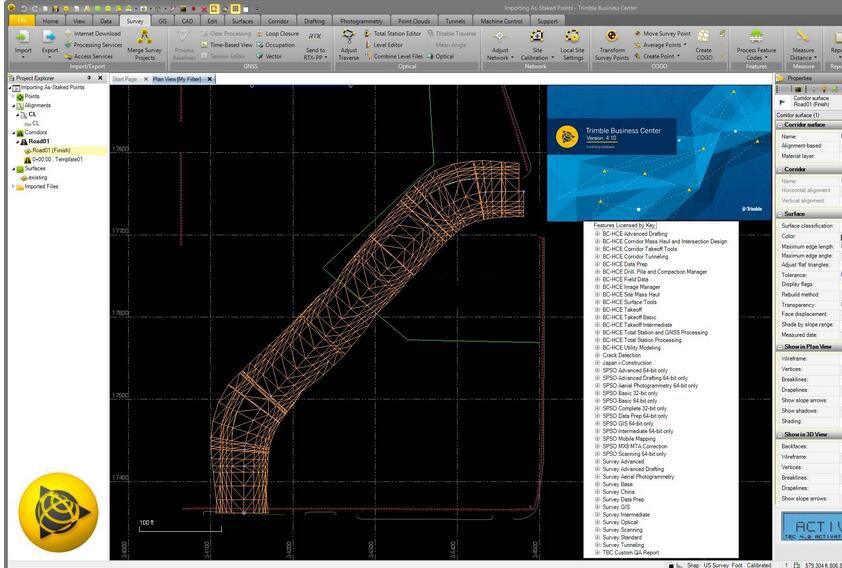
Task: Open Time-Based View
Action: coord(227,45)
